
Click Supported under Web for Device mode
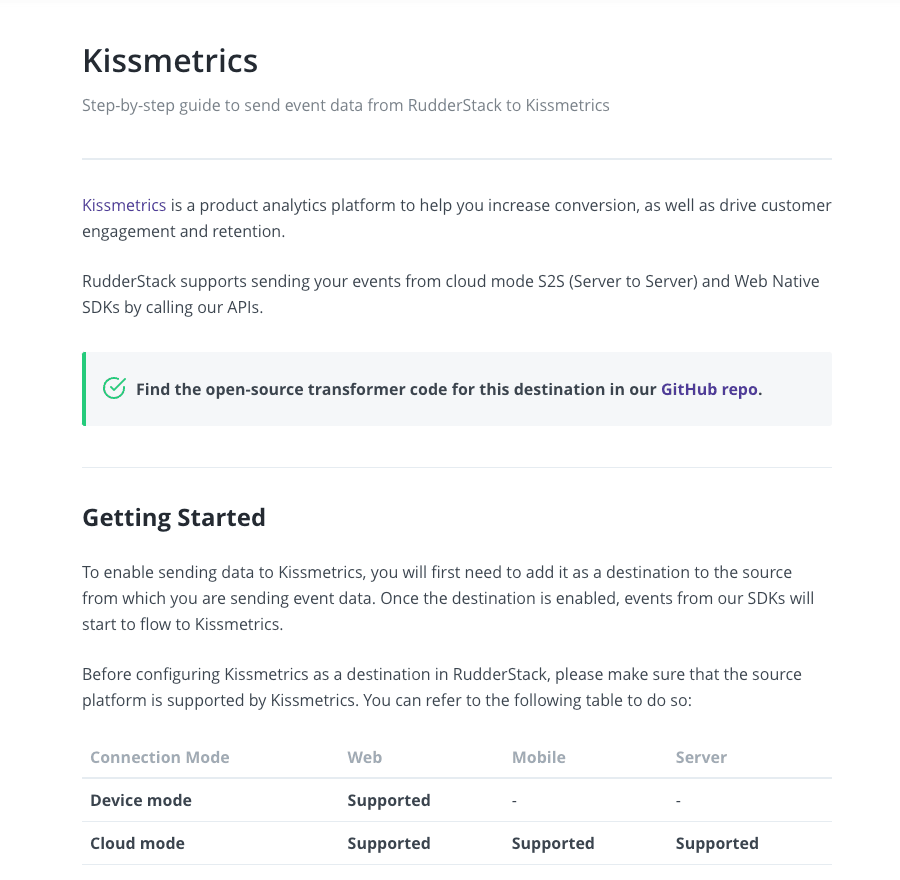pos(389,800)
